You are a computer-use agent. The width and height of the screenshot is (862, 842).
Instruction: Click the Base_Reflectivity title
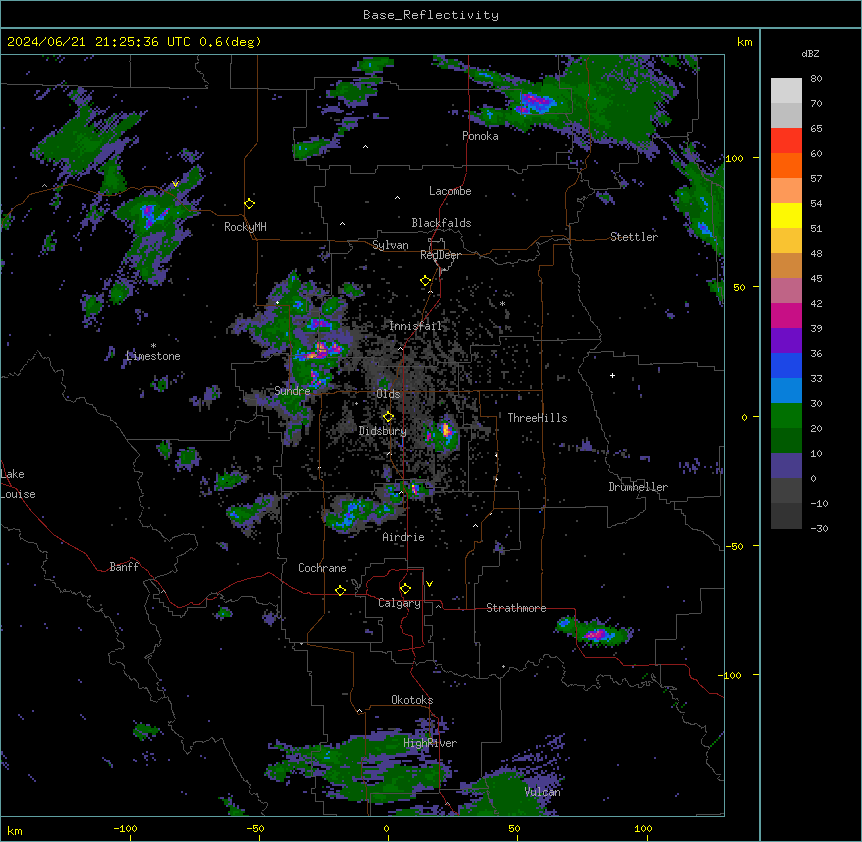click(x=431, y=15)
